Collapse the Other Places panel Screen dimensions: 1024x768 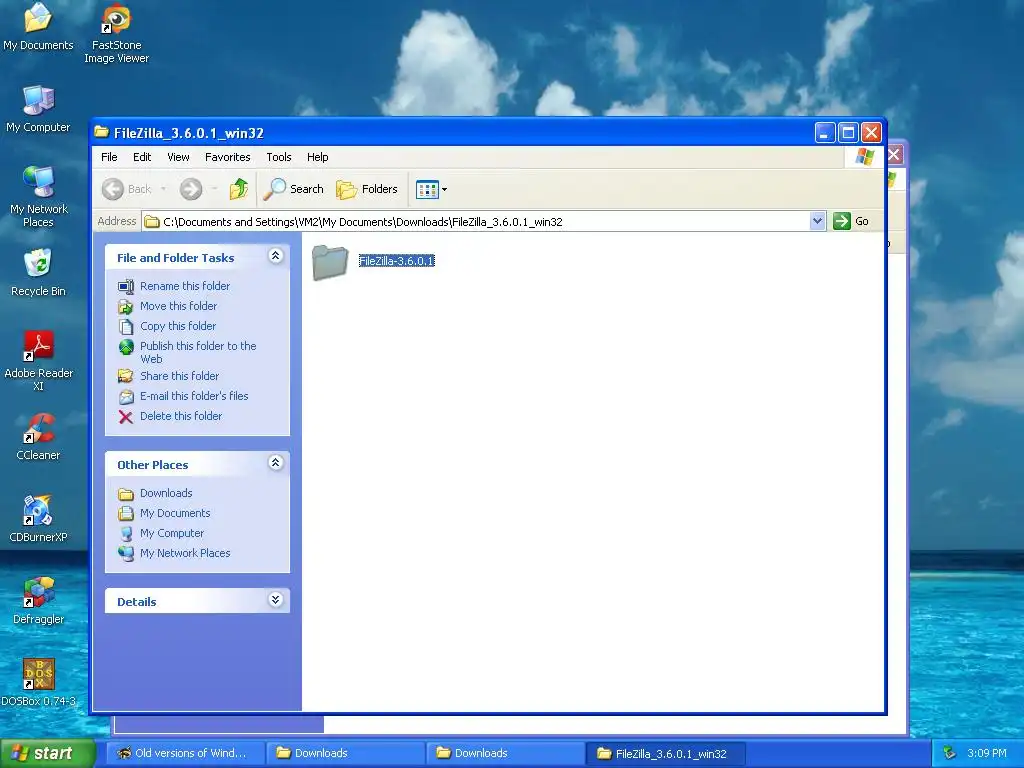point(276,463)
